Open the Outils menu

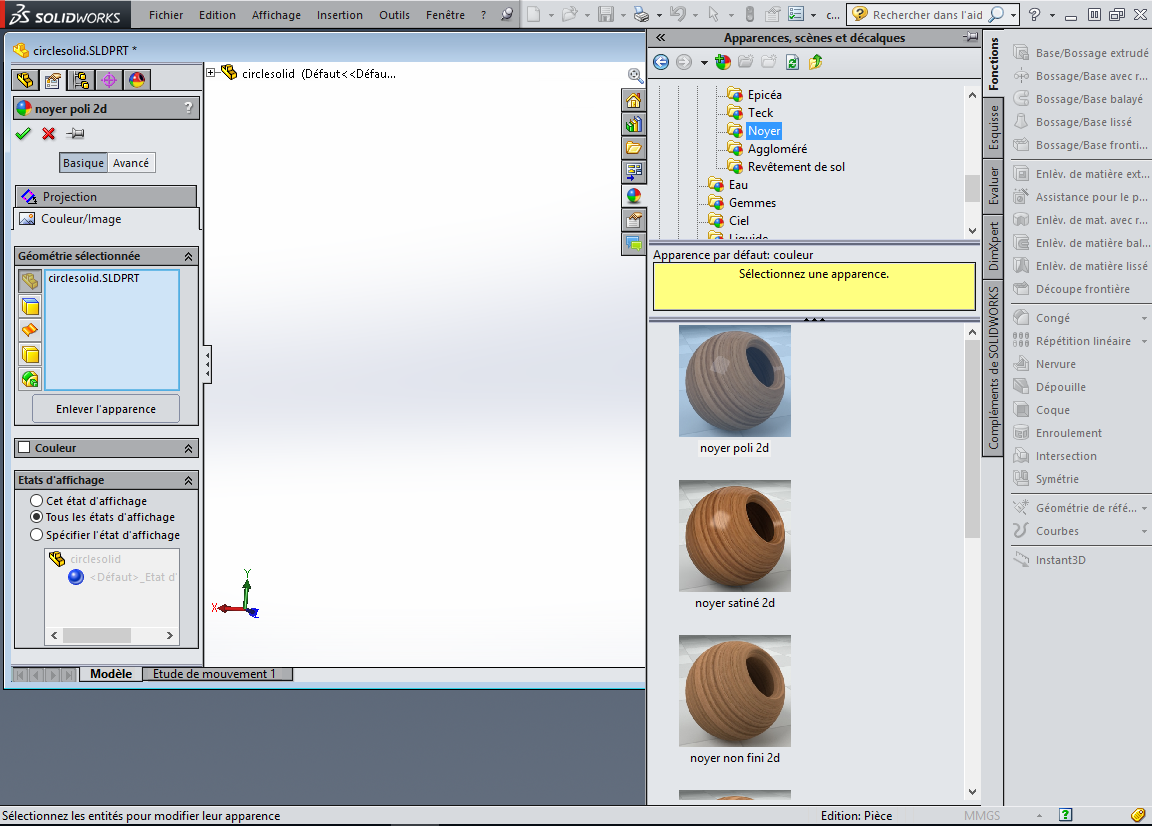pyautogui.click(x=395, y=15)
